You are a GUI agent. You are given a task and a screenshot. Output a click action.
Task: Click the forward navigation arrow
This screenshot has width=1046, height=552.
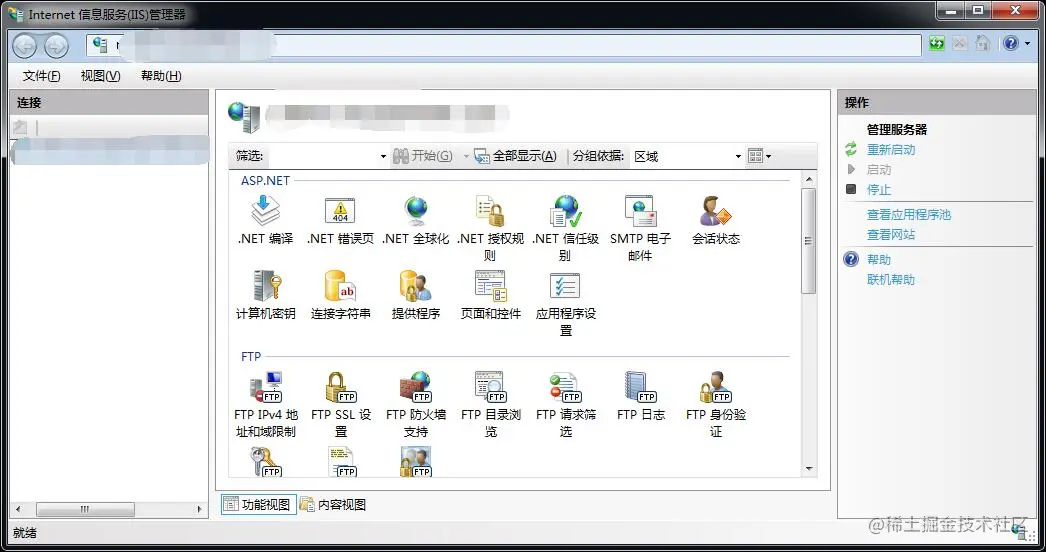[56, 45]
